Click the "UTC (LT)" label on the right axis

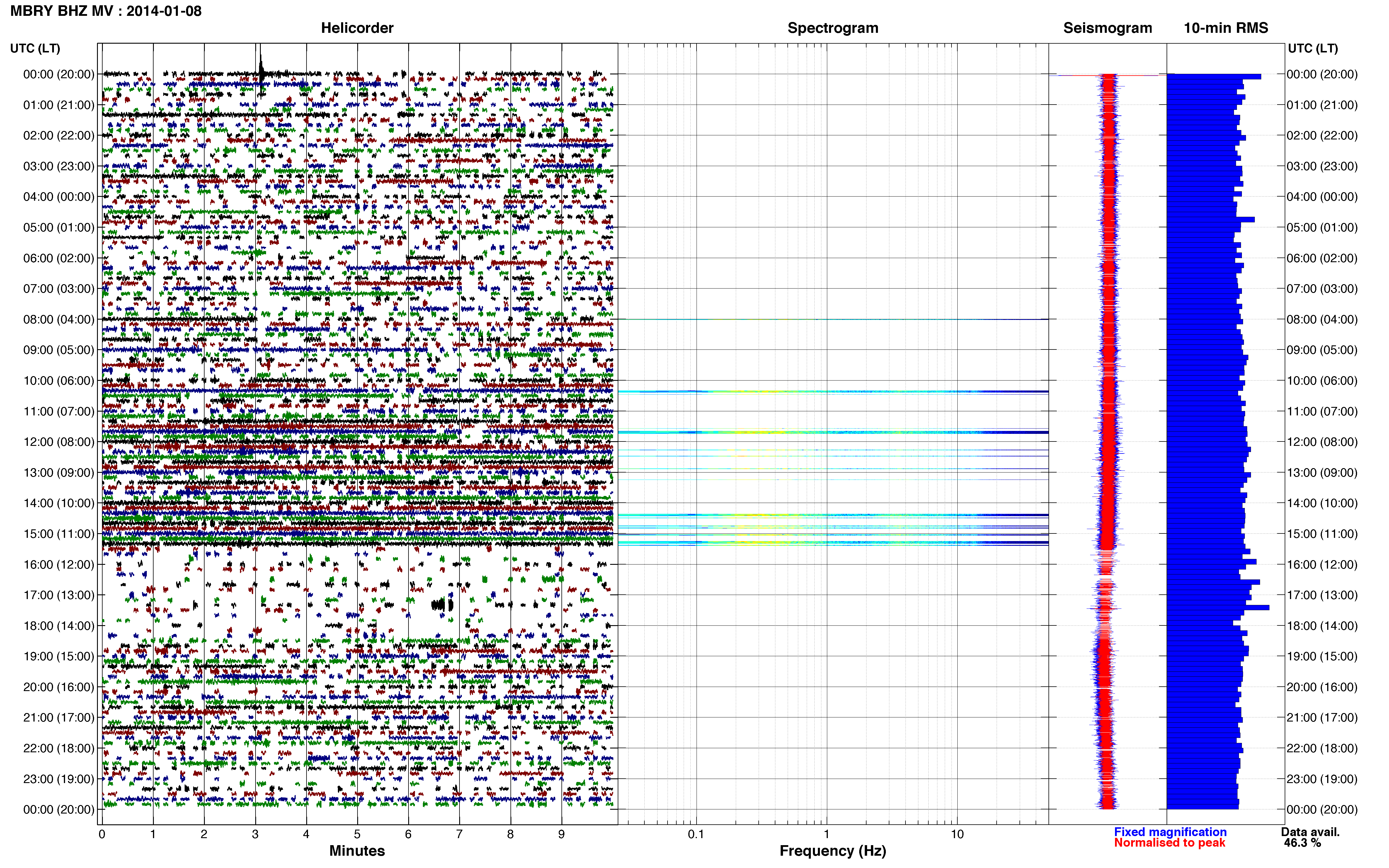1313,48
